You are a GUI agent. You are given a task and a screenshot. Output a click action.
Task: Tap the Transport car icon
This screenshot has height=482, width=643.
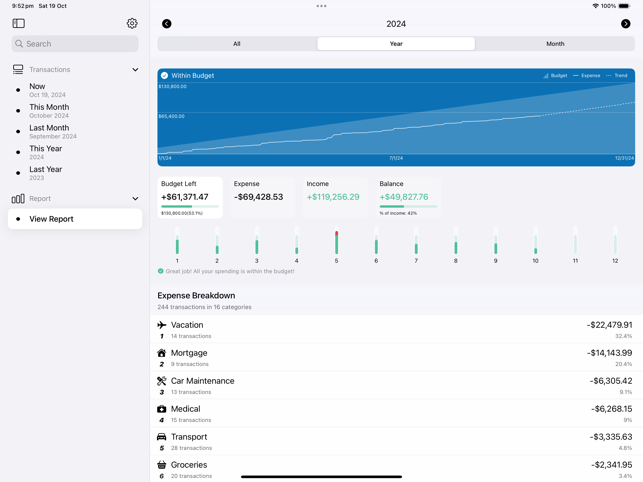click(162, 436)
